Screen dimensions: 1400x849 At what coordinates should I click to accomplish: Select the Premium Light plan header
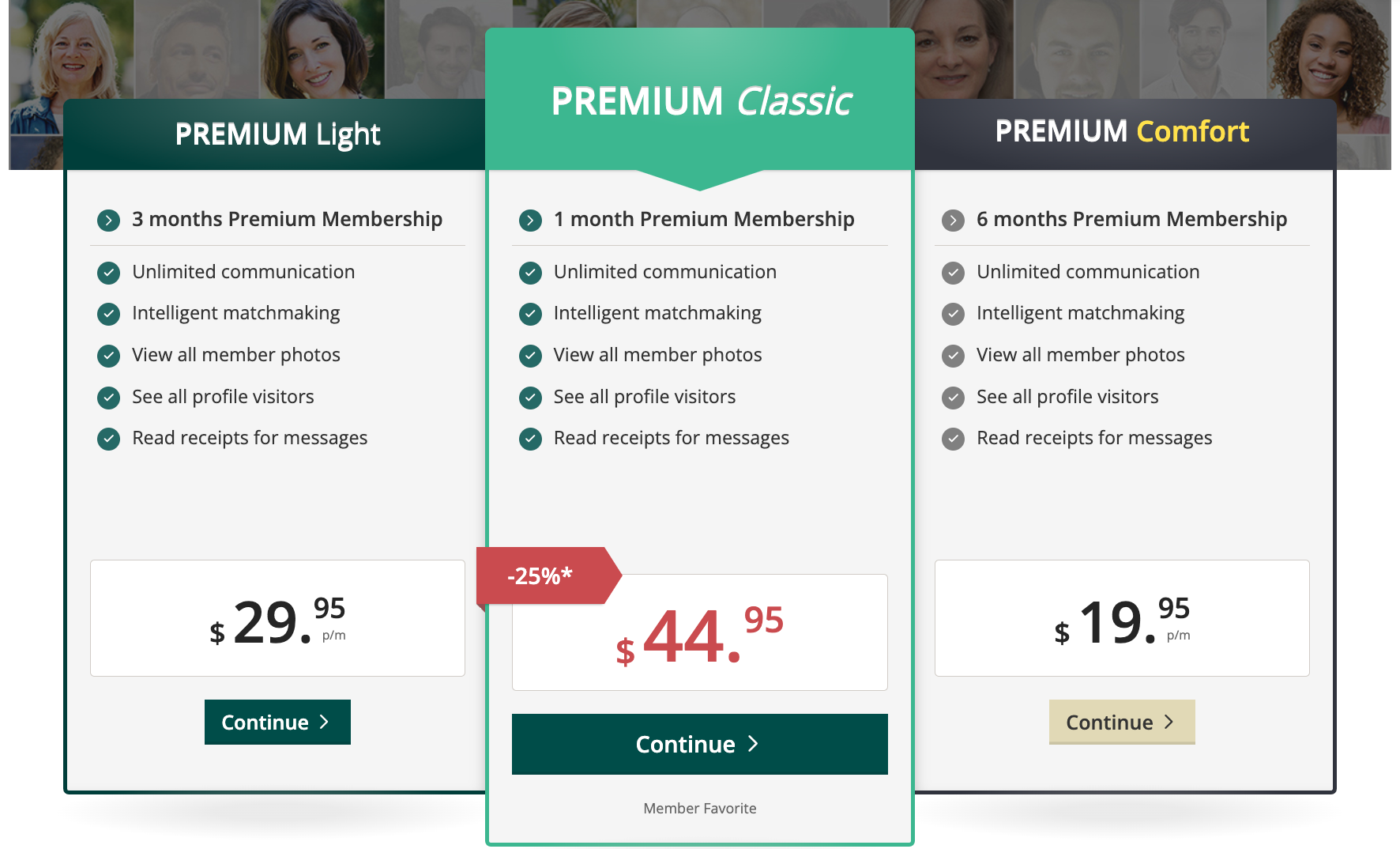[277, 134]
